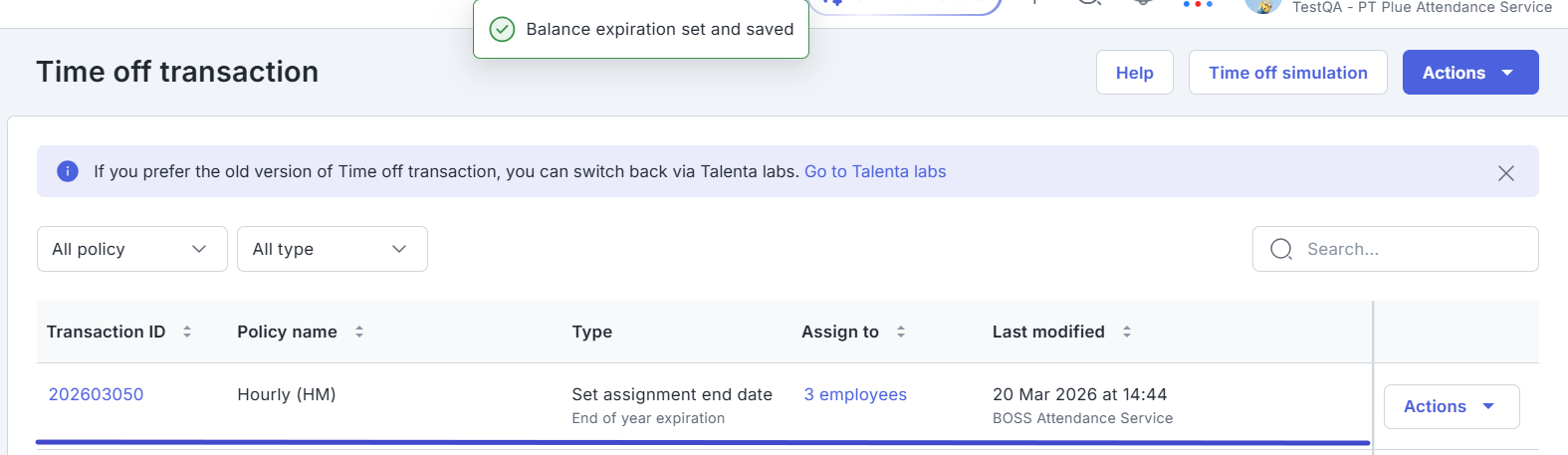Expand the All type filter
Image resolution: width=1568 pixels, height=455 pixels.
click(x=332, y=249)
